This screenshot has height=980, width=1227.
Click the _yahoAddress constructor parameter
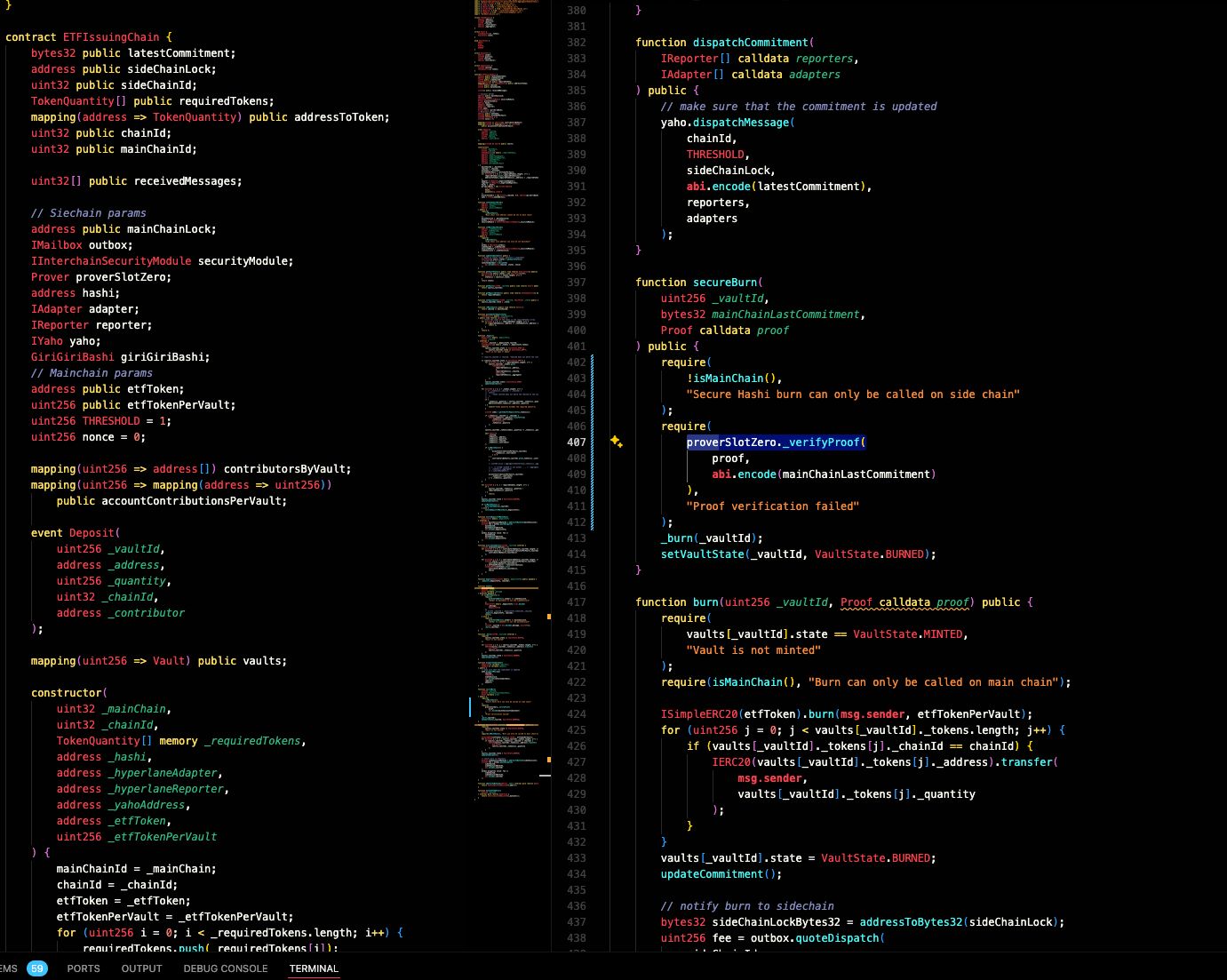tap(147, 805)
